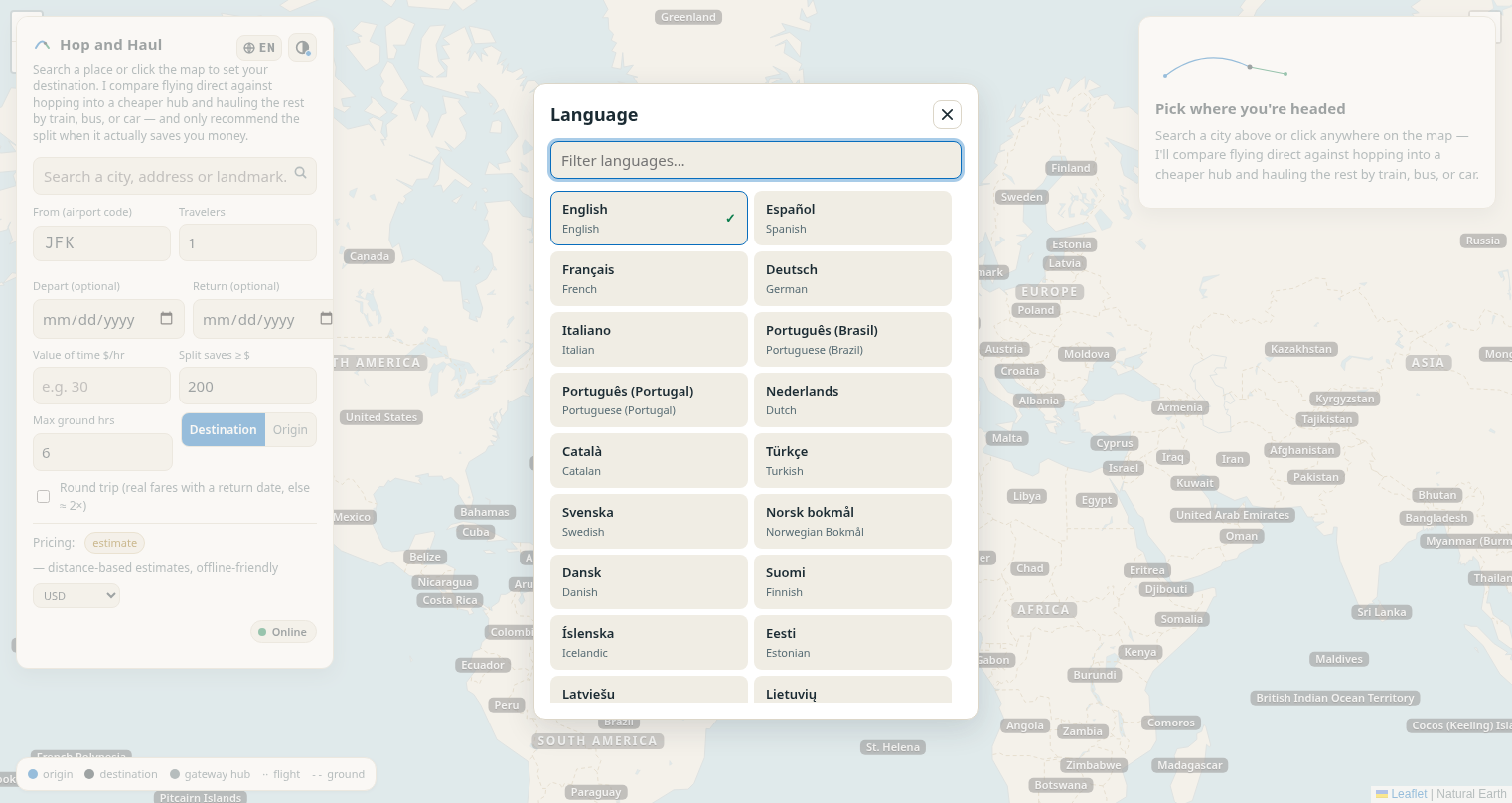
Task: Click the magnifier icon in the search box
Action: point(301,175)
